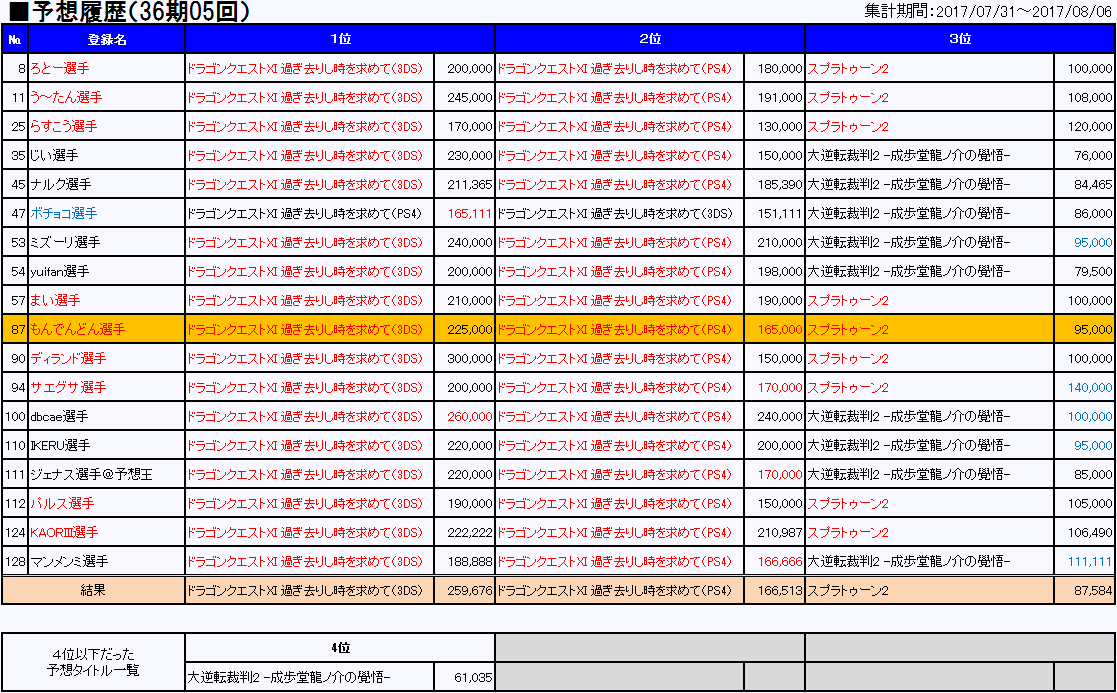The height and width of the screenshot is (693, 1117).
Task: Select the name ボチョコ選手
Action: pos(63,214)
